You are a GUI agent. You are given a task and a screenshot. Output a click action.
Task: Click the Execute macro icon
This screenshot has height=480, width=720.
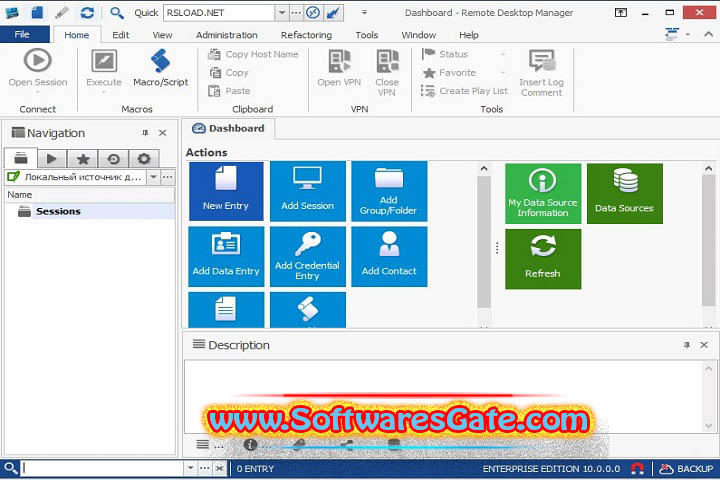104,61
